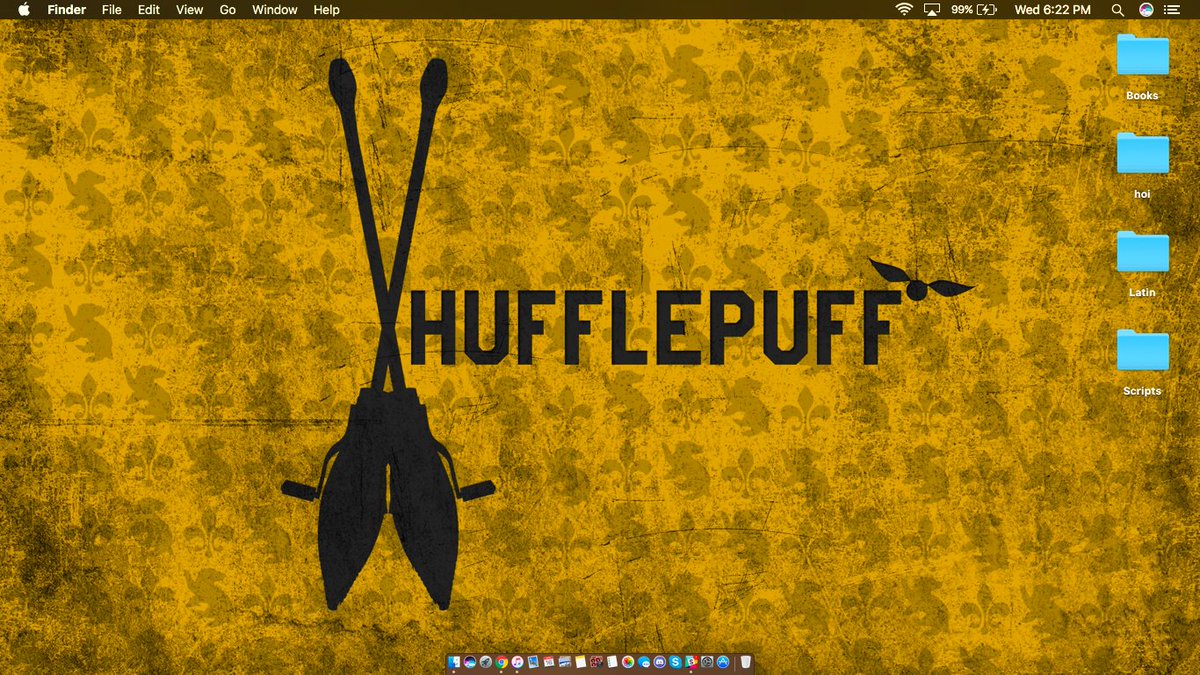Viewport: 1200px width, 675px height.
Task: Open the File menu
Action: click(111, 10)
